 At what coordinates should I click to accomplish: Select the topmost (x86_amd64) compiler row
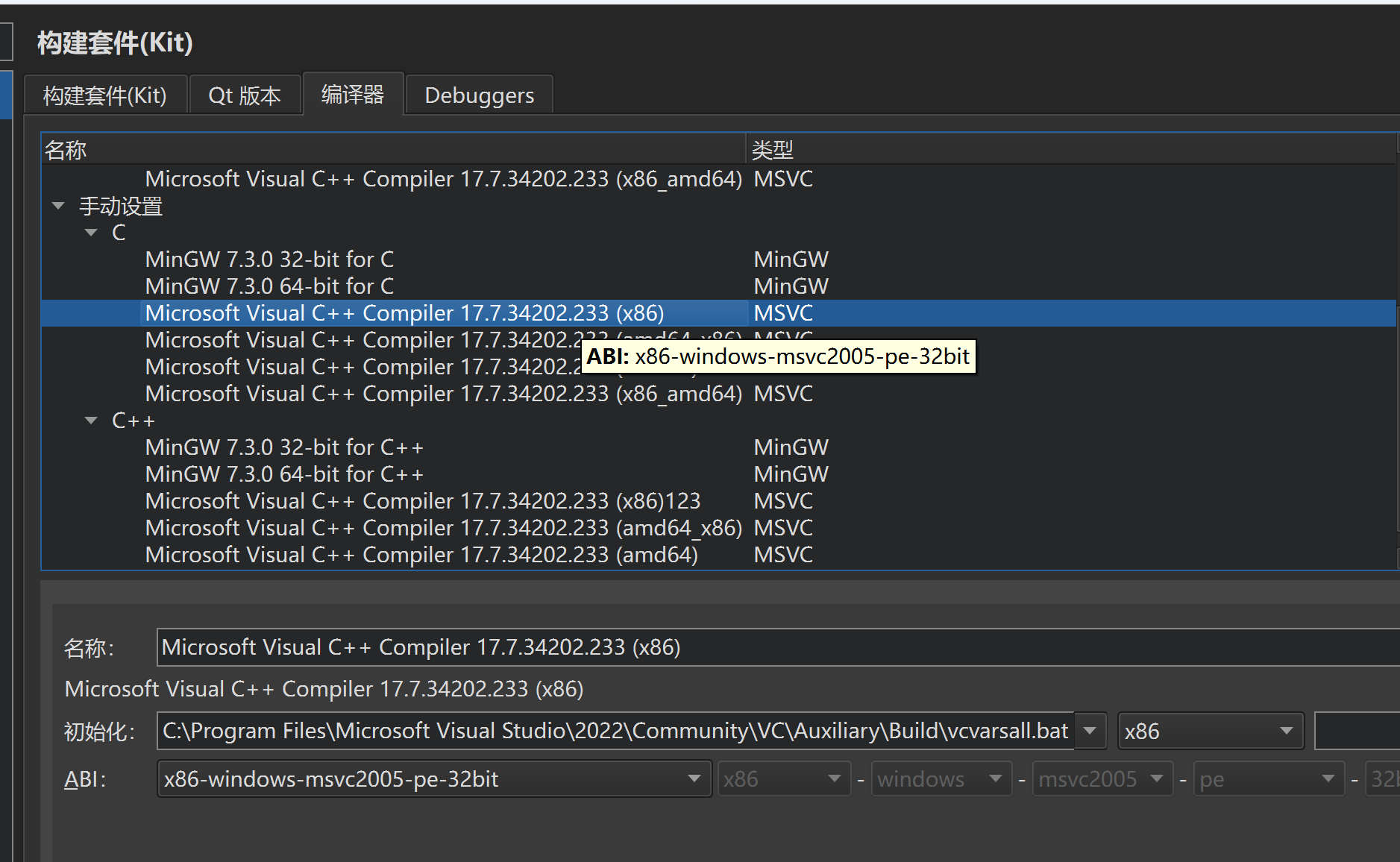pyautogui.click(x=444, y=179)
